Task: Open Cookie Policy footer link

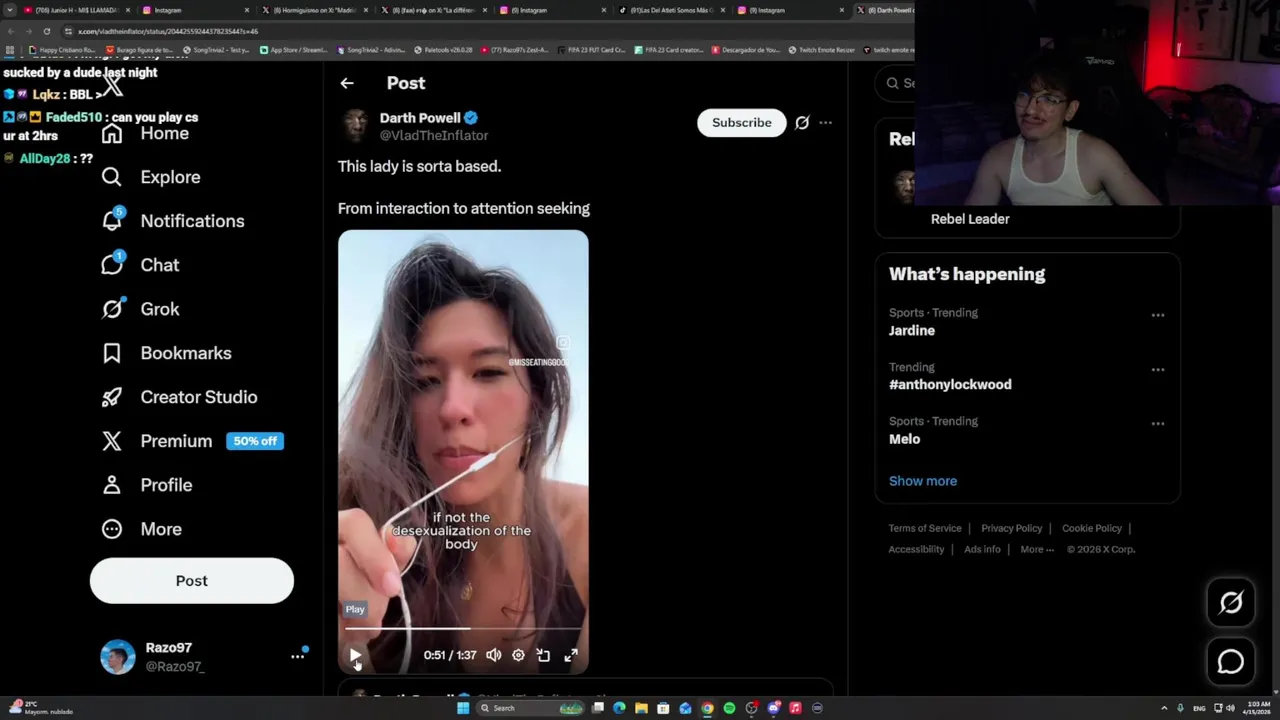Action: click(1092, 528)
